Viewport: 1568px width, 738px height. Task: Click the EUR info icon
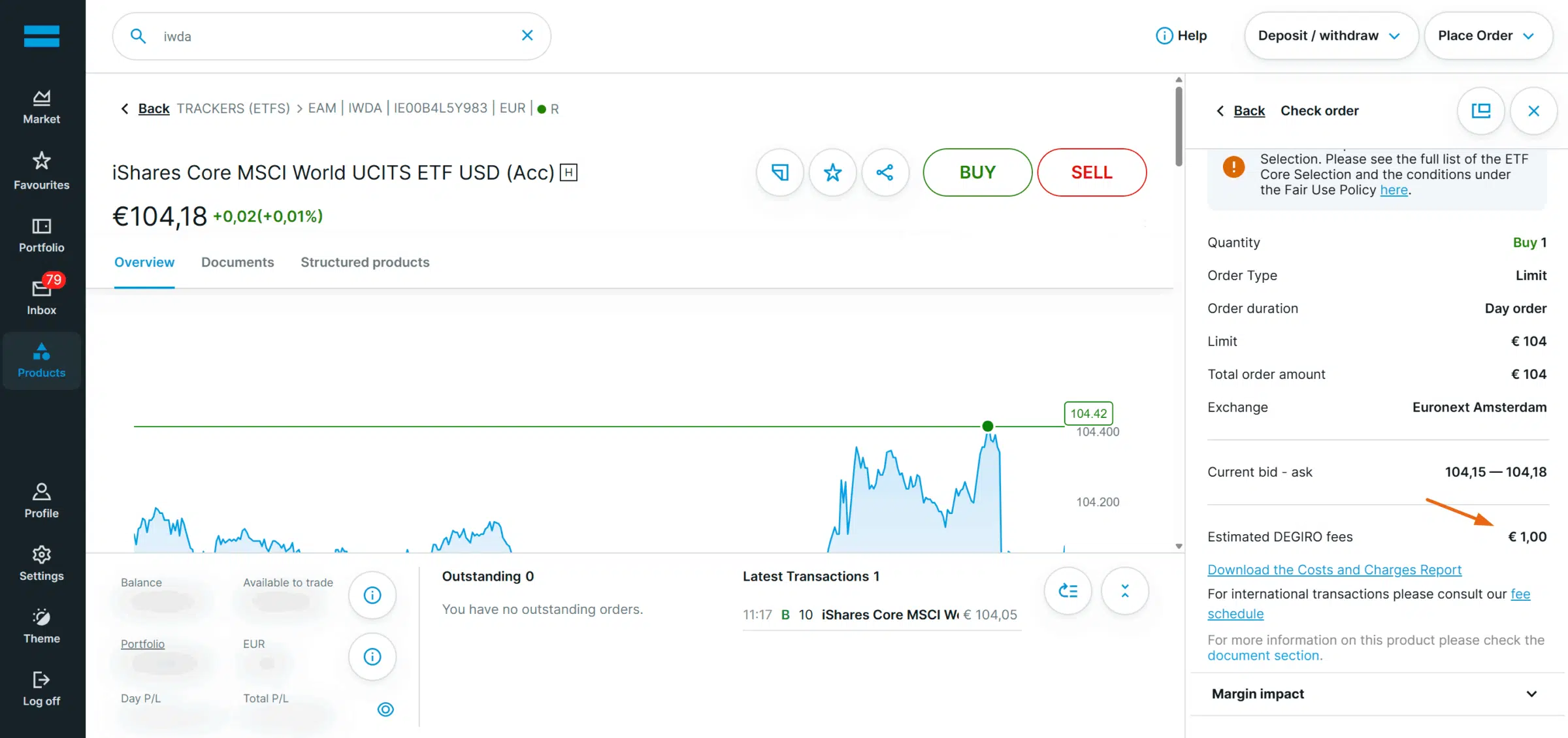(x=372, y=656)
